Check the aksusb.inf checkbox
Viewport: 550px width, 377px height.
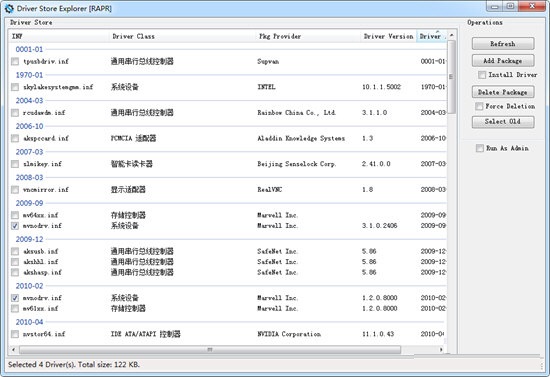[x=15, y=251]
